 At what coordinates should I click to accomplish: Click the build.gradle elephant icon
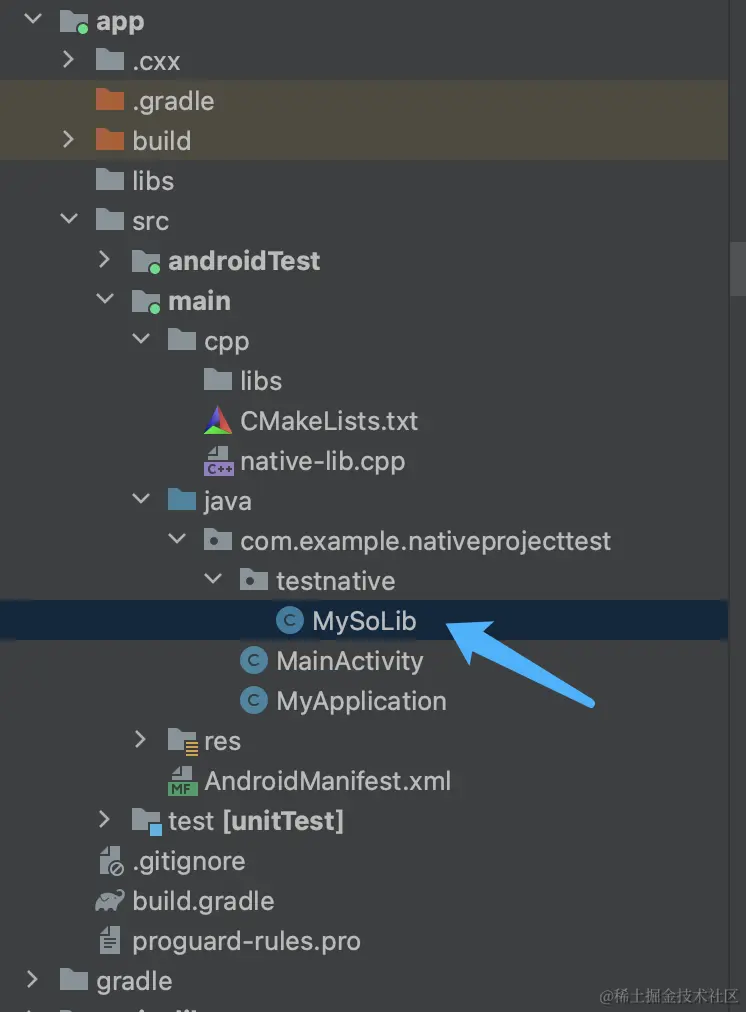pyautogui.click(x=110, y=901)
